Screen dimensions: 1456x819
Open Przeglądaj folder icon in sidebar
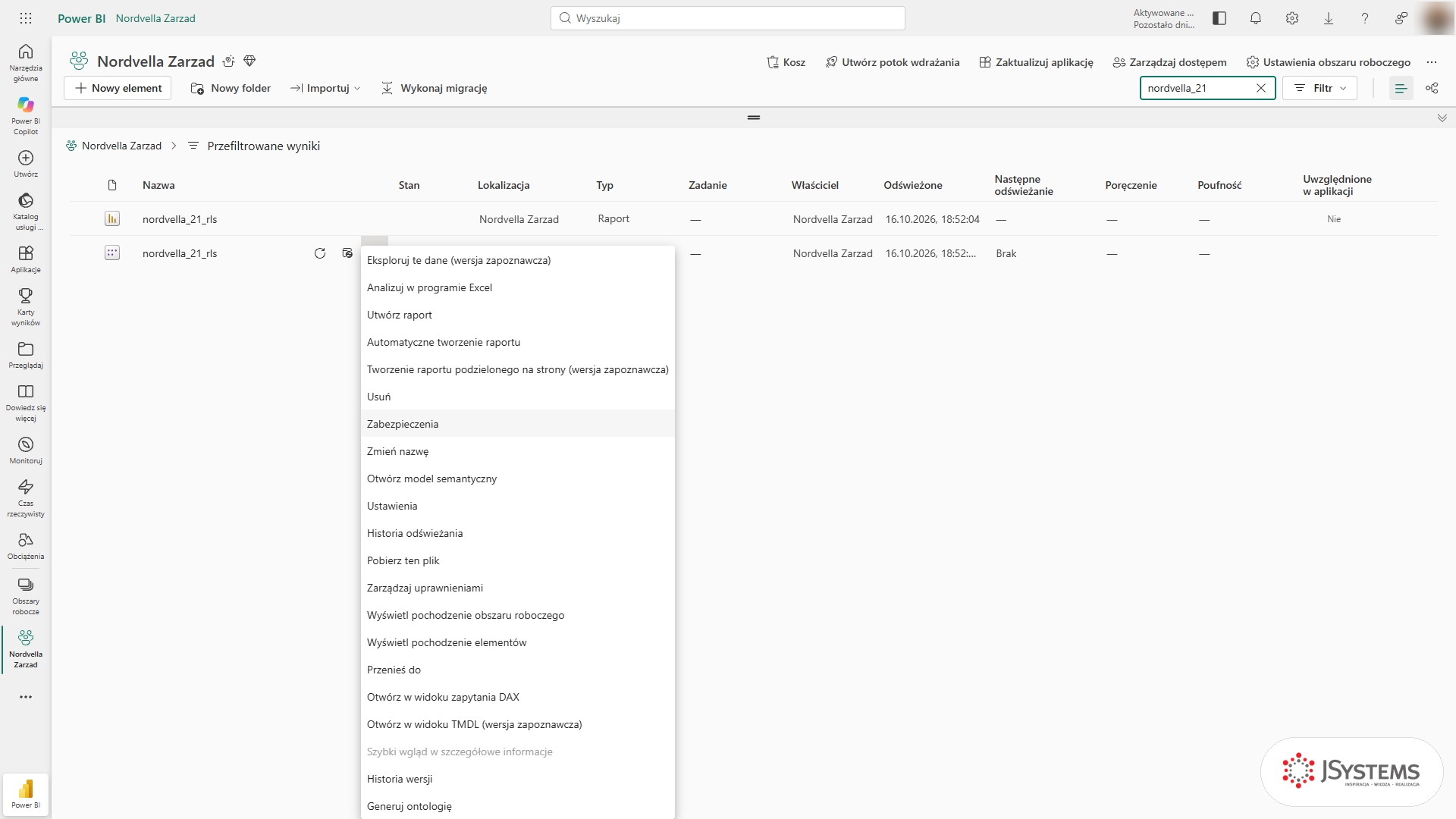26,349
